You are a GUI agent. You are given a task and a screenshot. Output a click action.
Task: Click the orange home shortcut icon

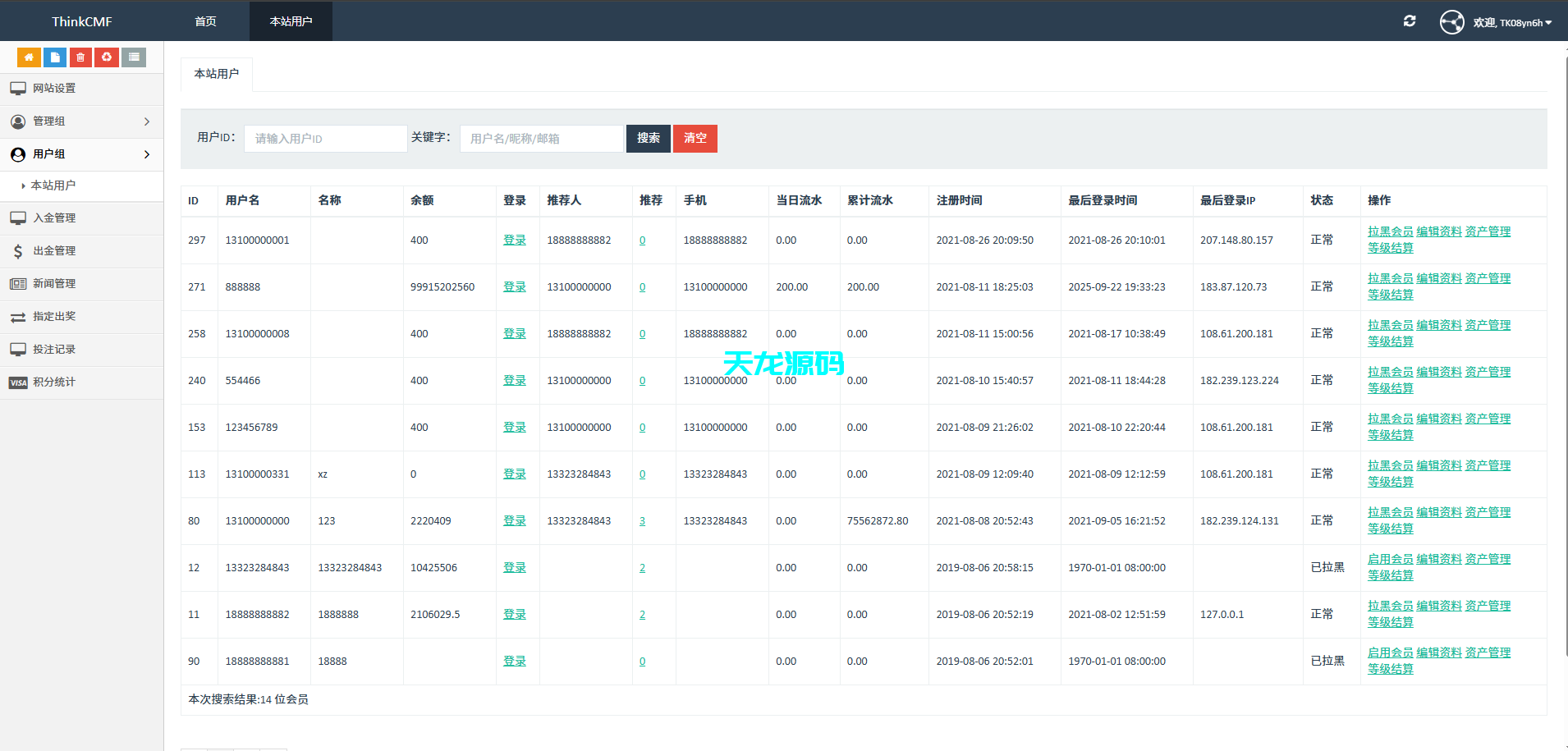click(x=29, y=57)
